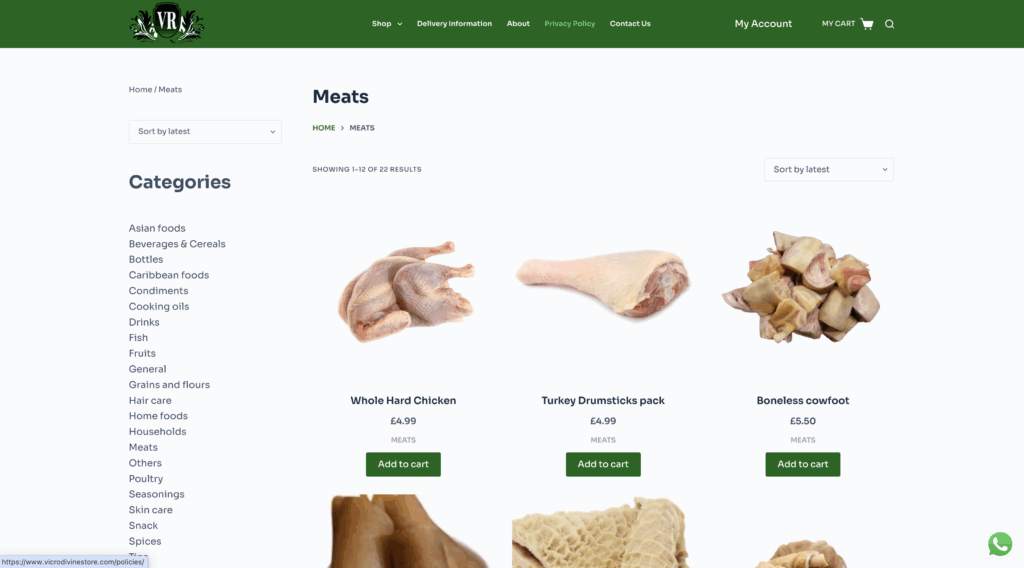Open the Turkey Drumsticks pack title
Image resolution: width=1024 pixels, height=568 pixels.
[603, 401]
